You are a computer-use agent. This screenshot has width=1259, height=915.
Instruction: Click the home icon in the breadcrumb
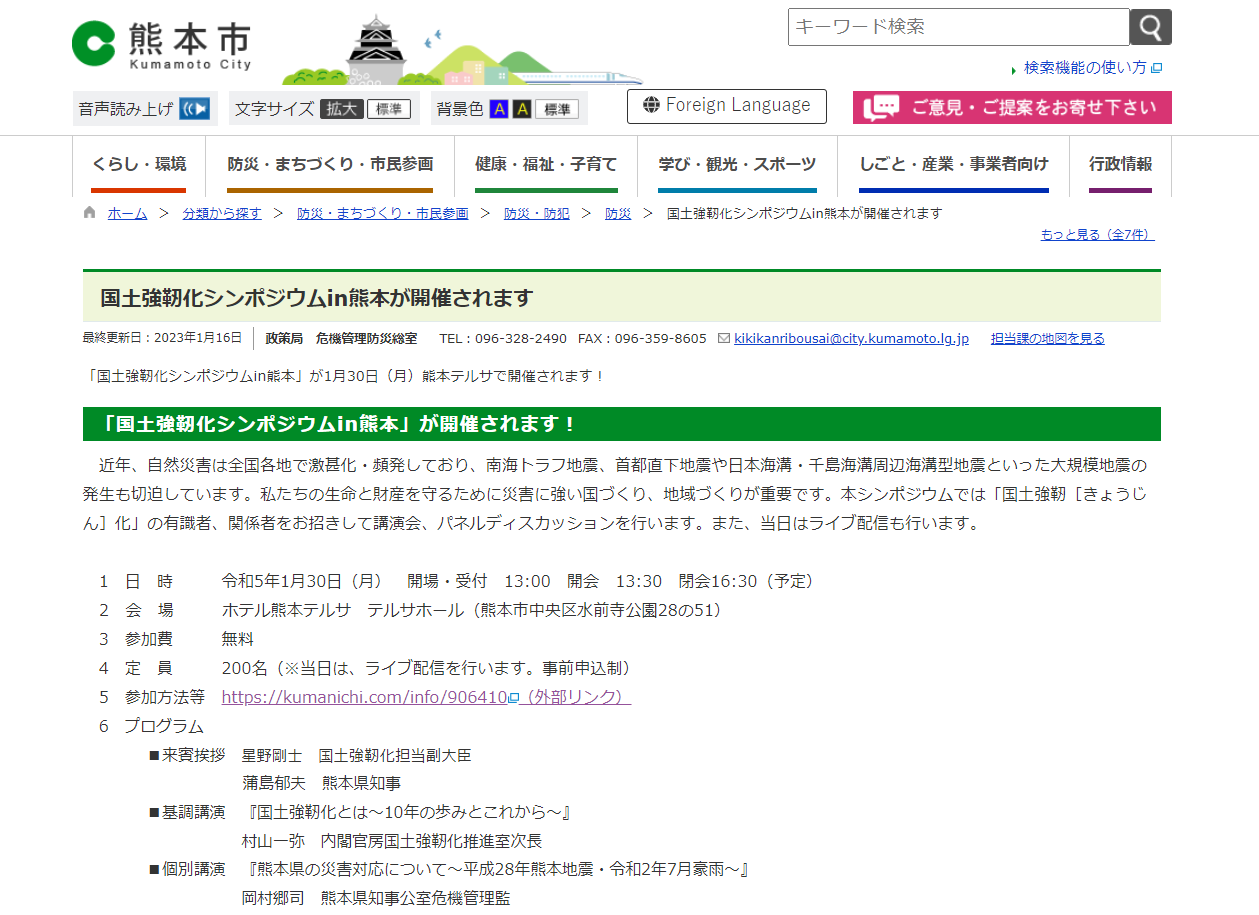(x=89, y=212)
